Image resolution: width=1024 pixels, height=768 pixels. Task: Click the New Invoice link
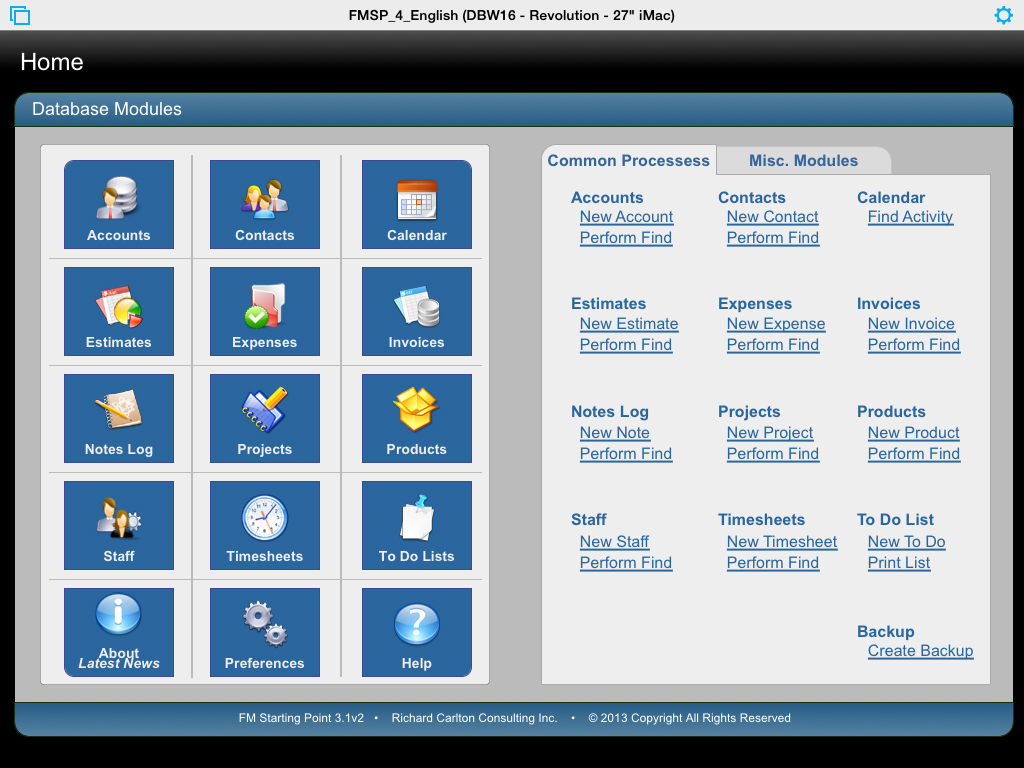(911, 324)
